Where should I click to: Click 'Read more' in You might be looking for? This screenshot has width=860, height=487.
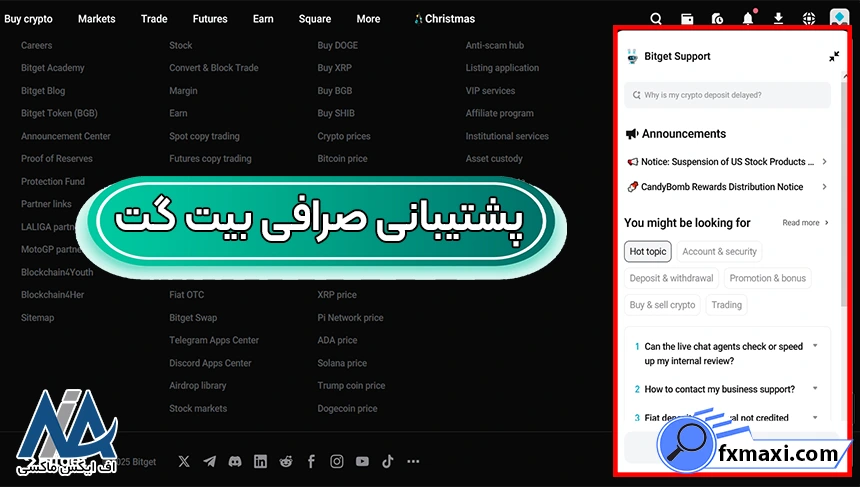[805, 223]
